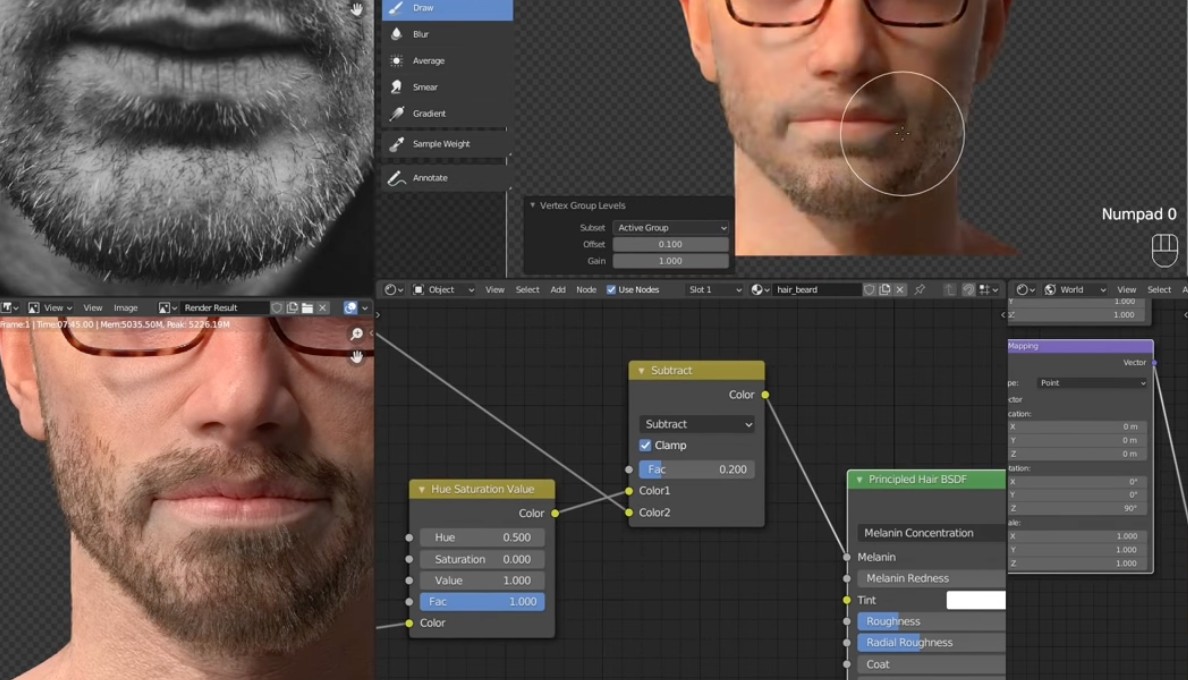Choose the Annotate tool
This screenshot has height=680, width=1188.
tap(446, 178)
